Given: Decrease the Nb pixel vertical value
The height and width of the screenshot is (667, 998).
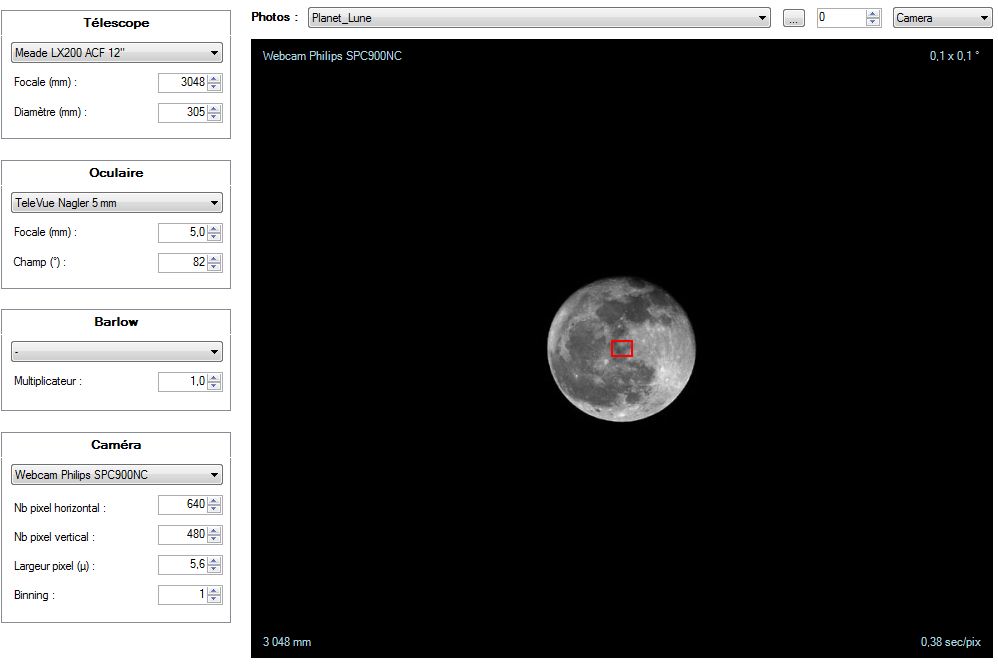Looking at the screenshot, I should pyautogui.click(x=214, y=539).
